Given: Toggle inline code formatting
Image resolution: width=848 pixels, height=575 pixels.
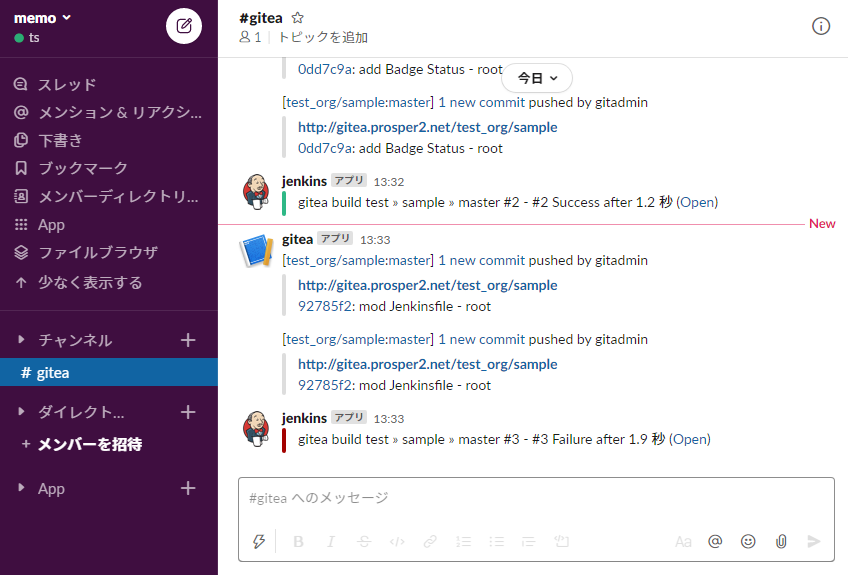Looking at the screenshot, I should point(397,541).
